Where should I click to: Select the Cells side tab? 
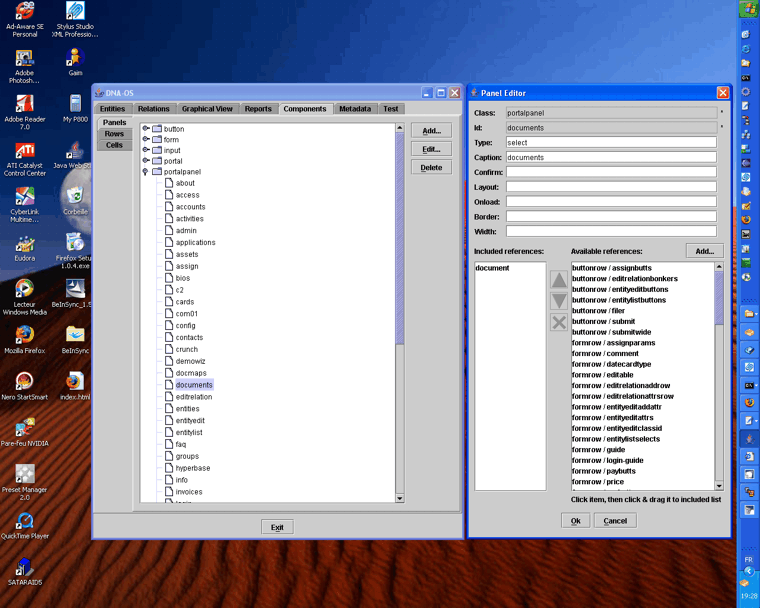[x=114, y=145]
